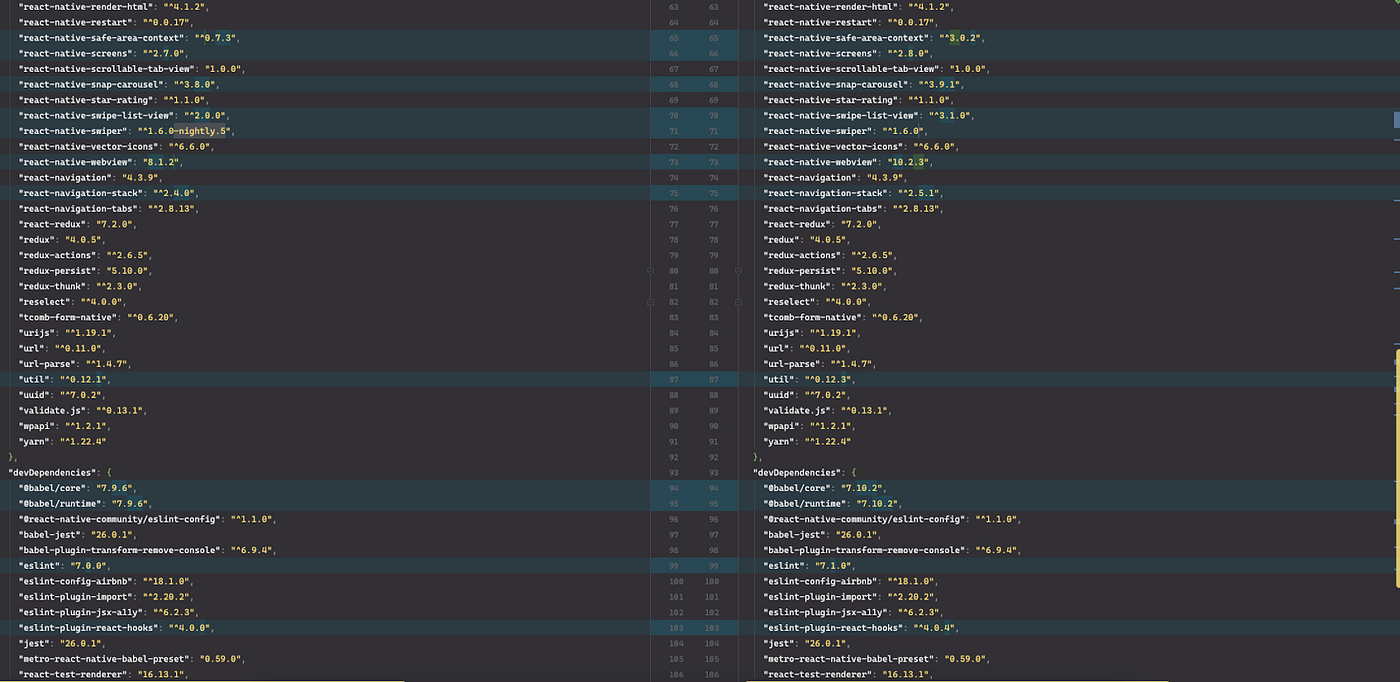Select "devDependencies" key in right pane

[795, 472]
